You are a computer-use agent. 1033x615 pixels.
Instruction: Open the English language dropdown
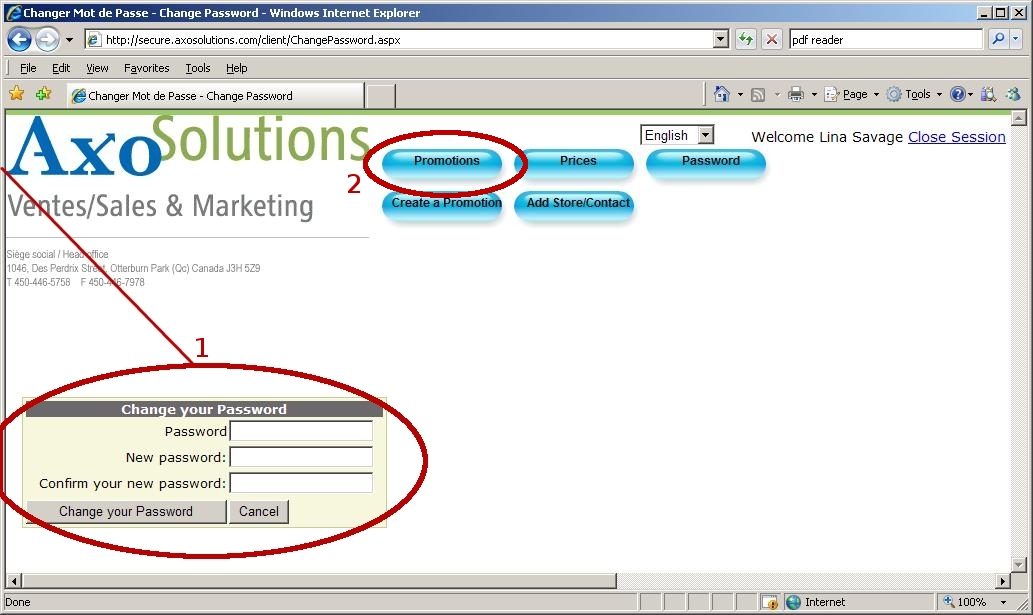[677, 135]
